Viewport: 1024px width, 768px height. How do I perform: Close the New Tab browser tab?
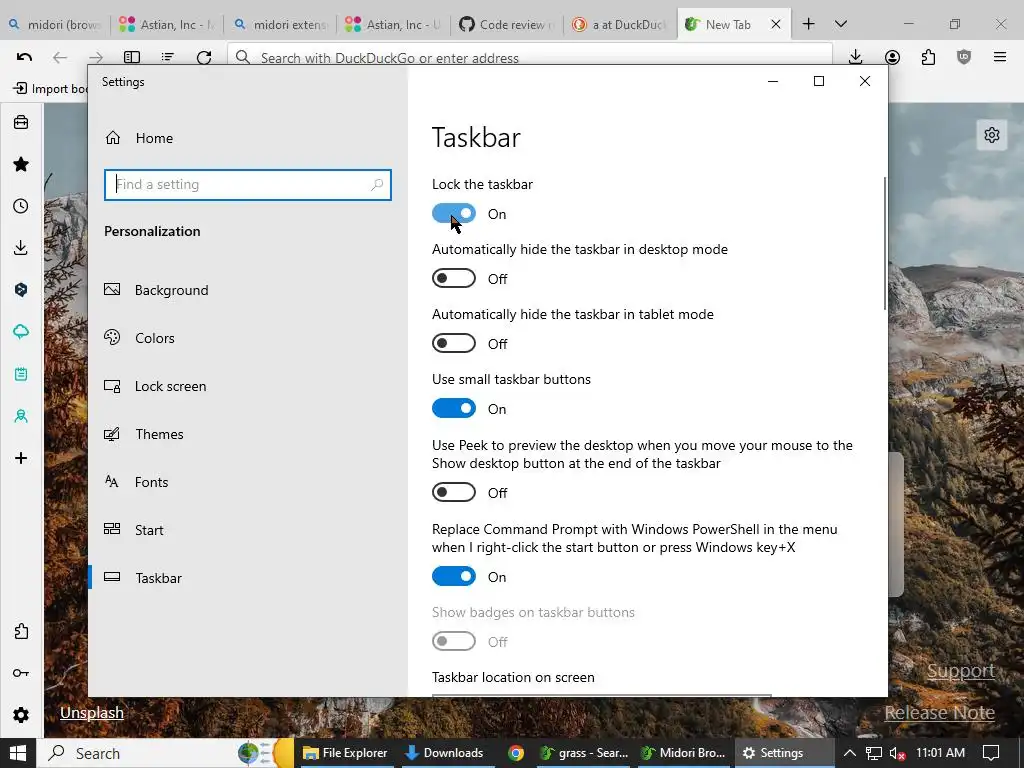776,24
